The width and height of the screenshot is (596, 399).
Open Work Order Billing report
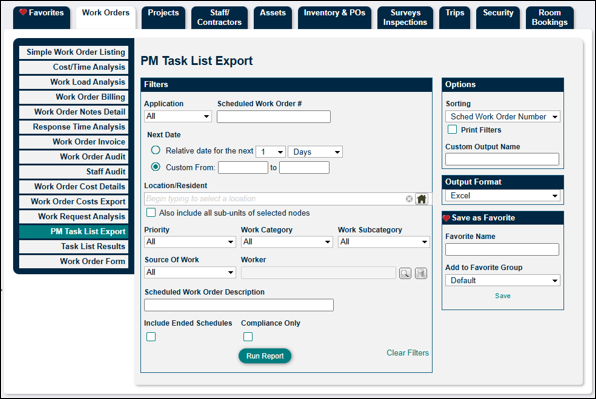(74, 97)
